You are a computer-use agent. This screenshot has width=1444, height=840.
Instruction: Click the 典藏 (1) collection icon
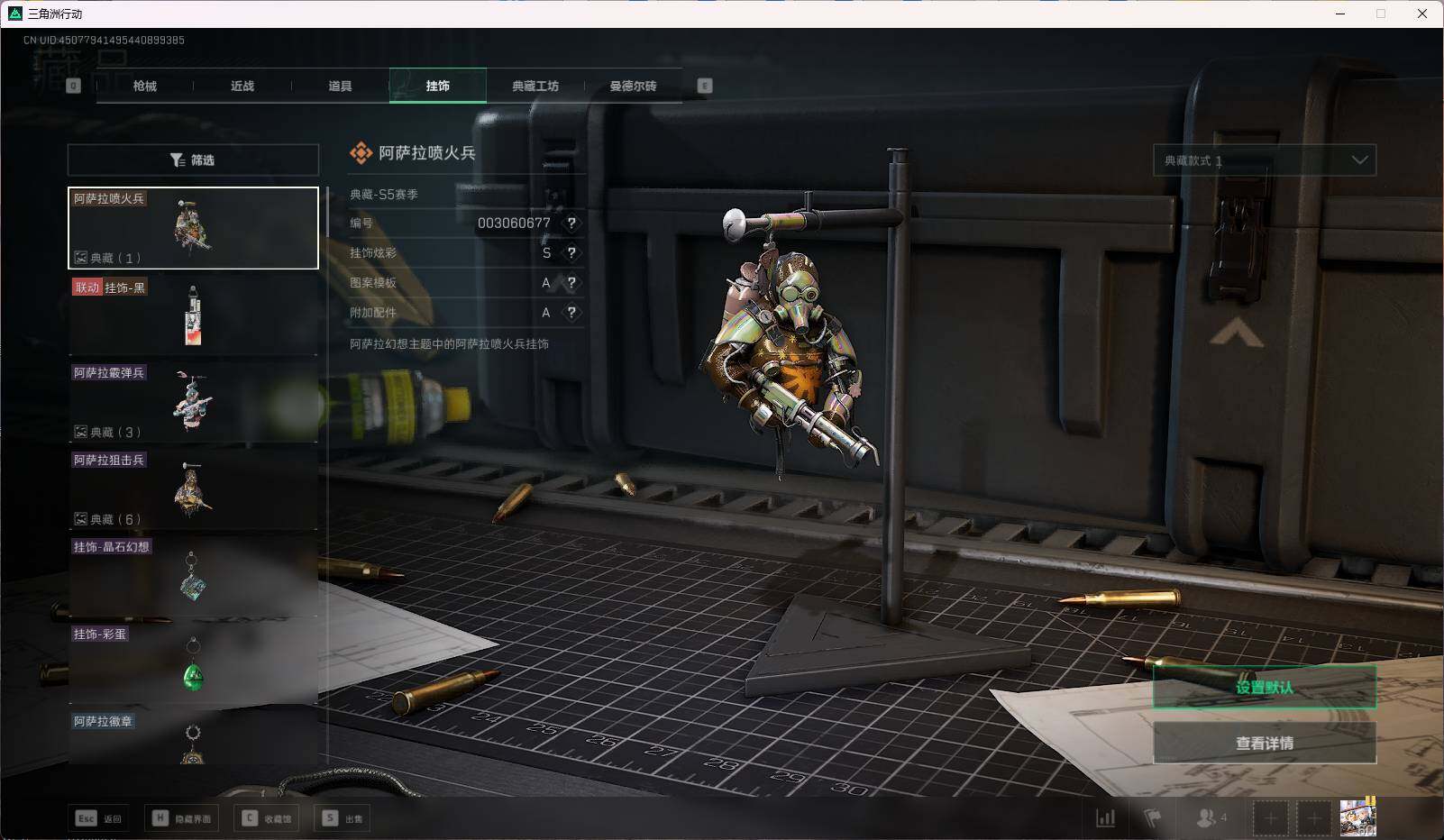tap(80, 258)
